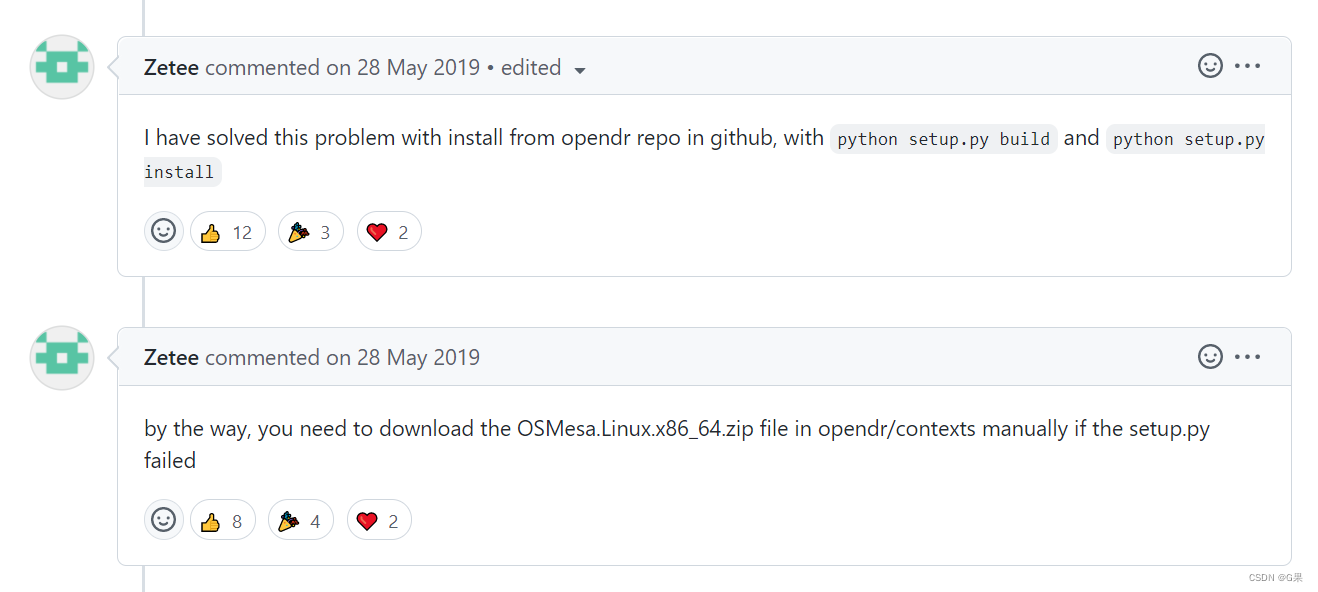Screen dimensions: 1318x592
Task: Add reaction with smiley below second comment
Action: [x=163, y=520]
